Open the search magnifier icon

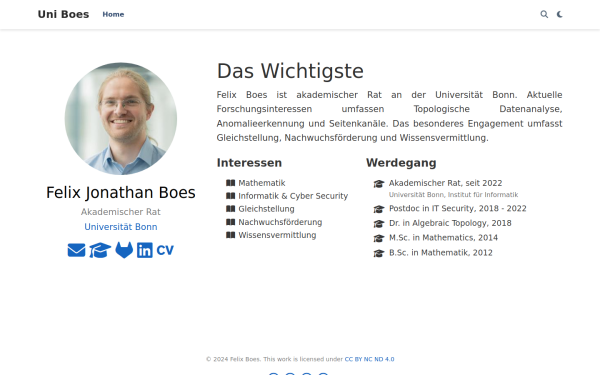[544, 14]
